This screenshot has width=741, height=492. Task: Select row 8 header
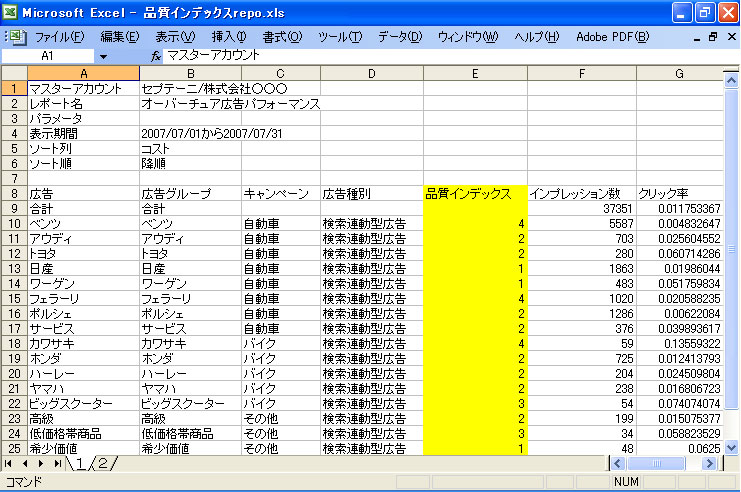(x=14, y=193)
